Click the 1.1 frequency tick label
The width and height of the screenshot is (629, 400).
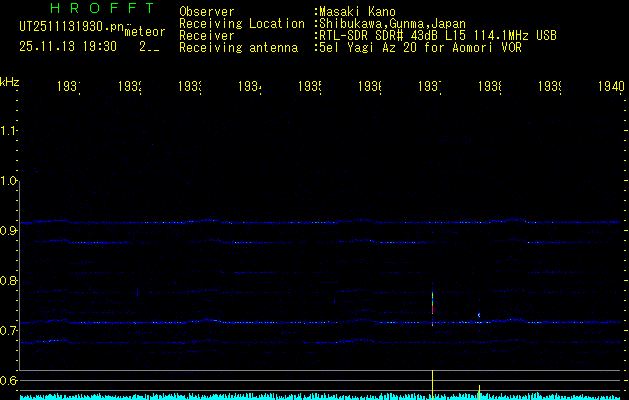coord(9,131)
